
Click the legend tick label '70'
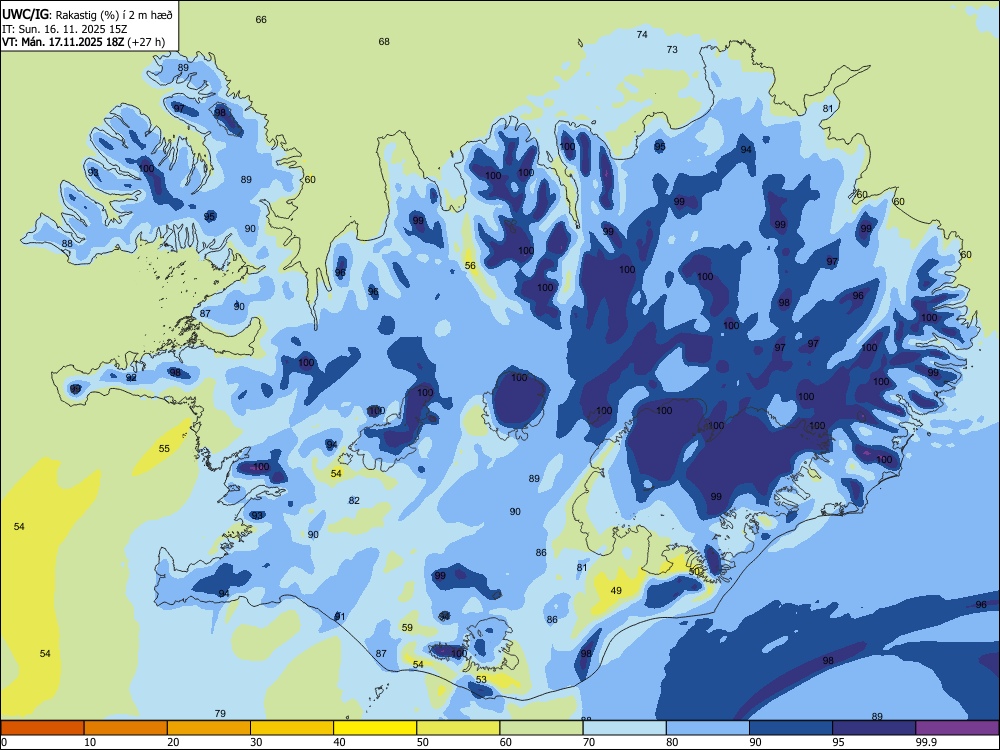(x=589, y=742)
